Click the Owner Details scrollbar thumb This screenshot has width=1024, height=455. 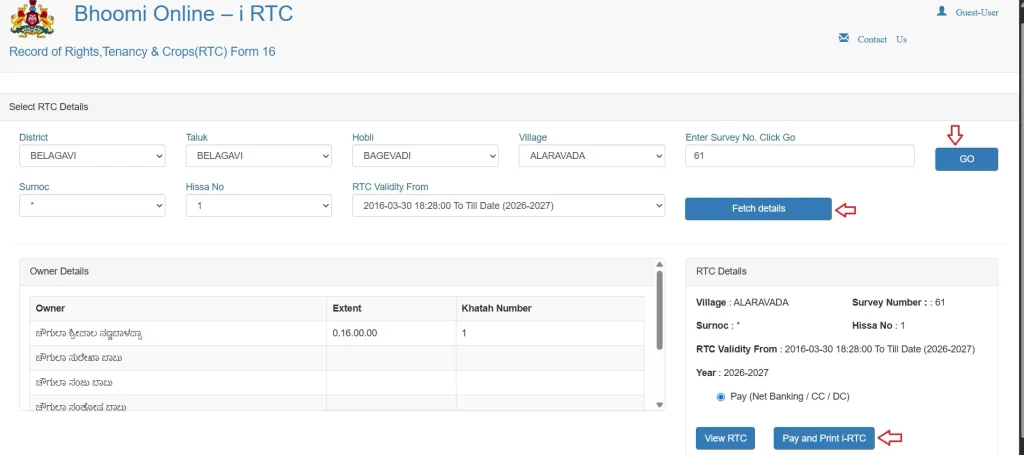point(660,310)
